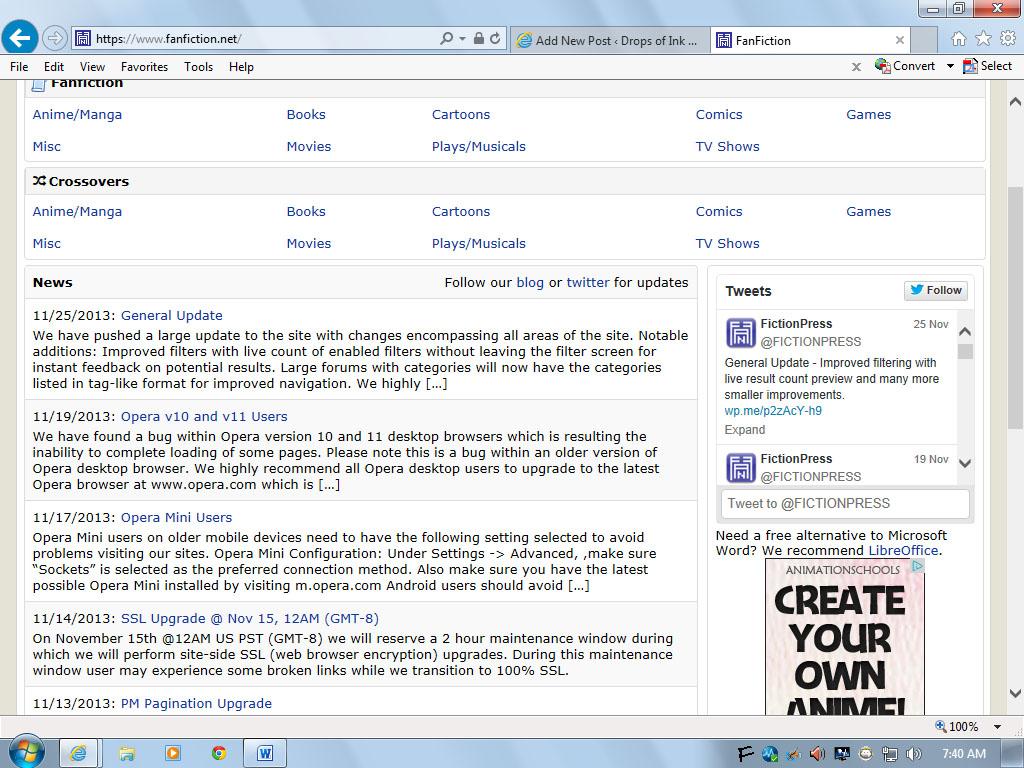Open the View menu
This screenshot has height=768, width=1024.
point(92,67)
